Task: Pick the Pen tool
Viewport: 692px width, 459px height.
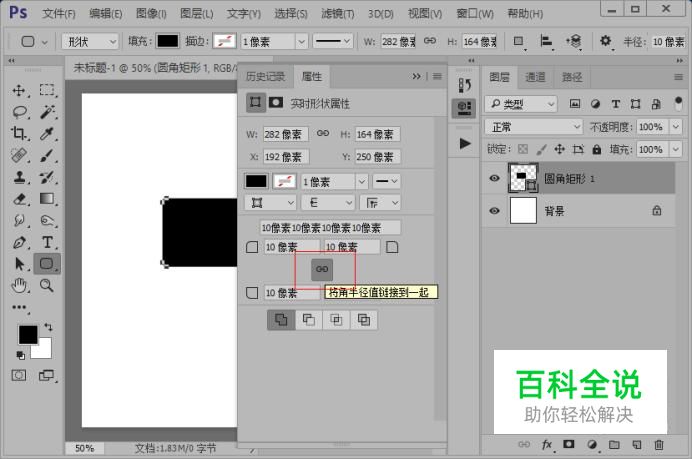Action: (x=19, y=242)
